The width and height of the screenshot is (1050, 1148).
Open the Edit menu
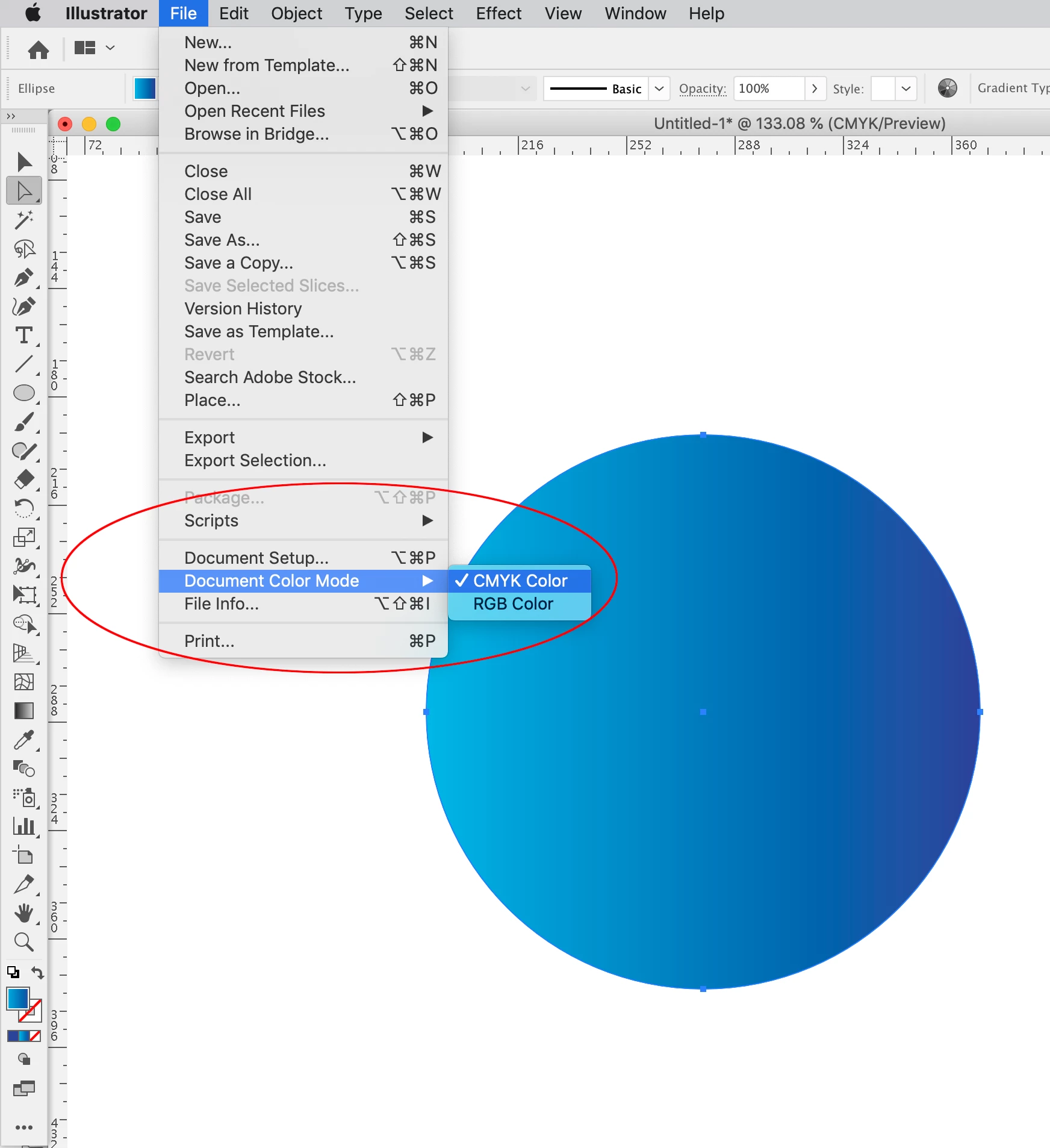click(234, 13)
